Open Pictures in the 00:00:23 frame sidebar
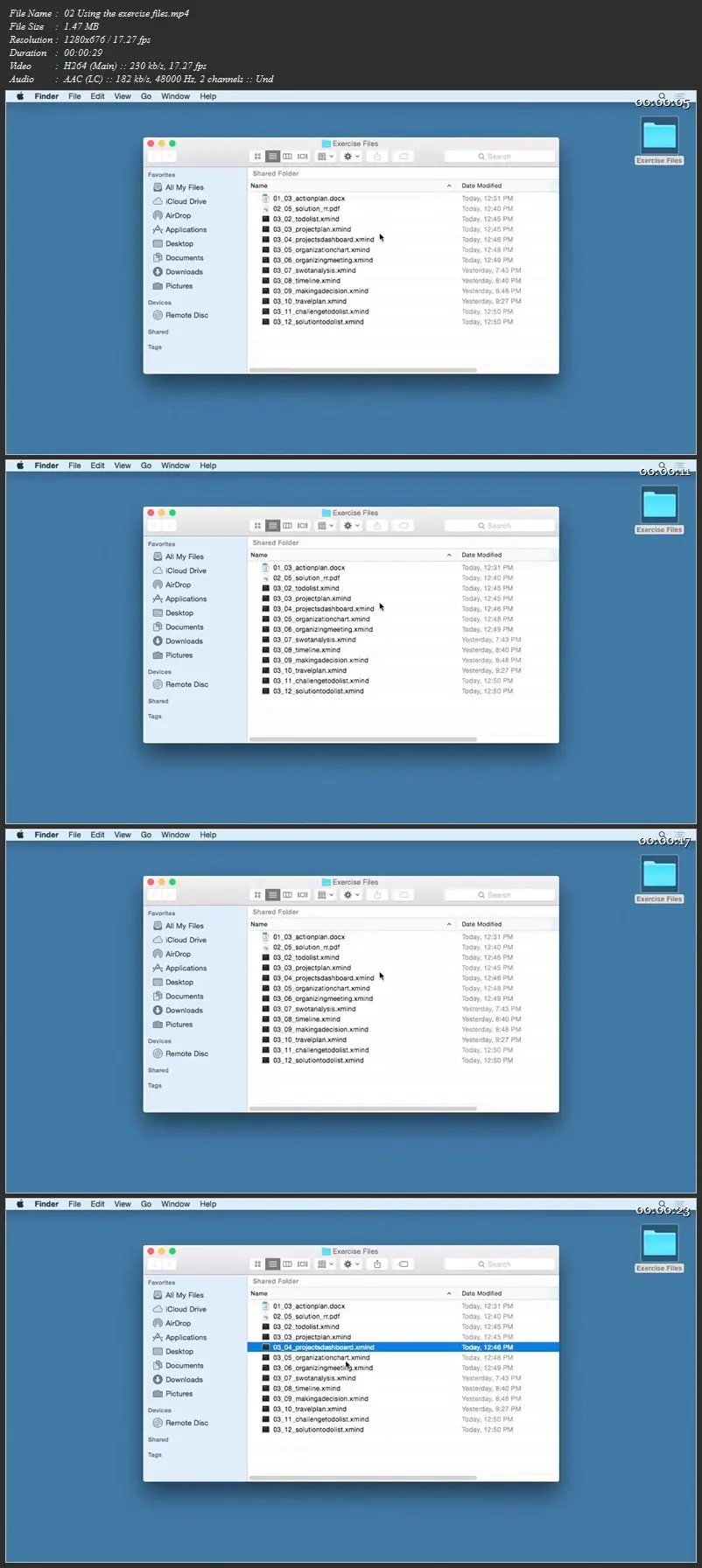The width and height of the screenshot is (702, 1568). (172, 1393)
